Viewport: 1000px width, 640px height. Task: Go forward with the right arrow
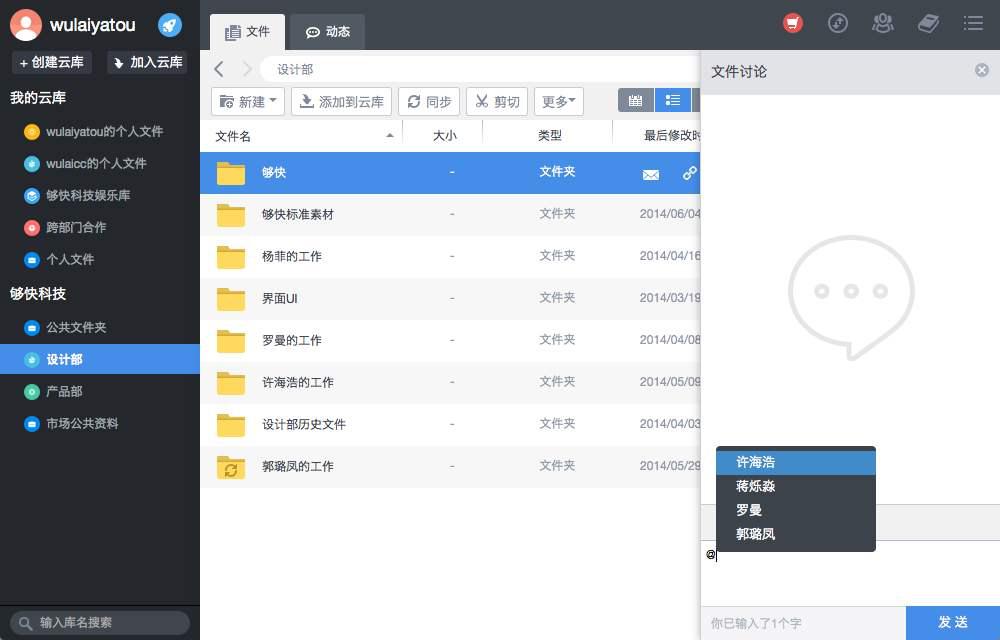247,69
